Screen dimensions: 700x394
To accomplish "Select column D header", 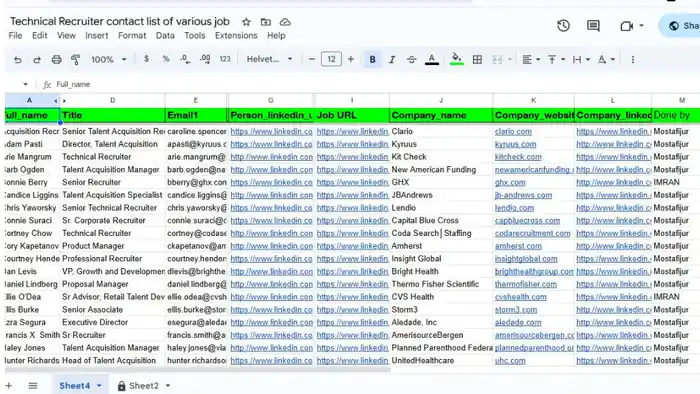I will click(x=112, y=101).
